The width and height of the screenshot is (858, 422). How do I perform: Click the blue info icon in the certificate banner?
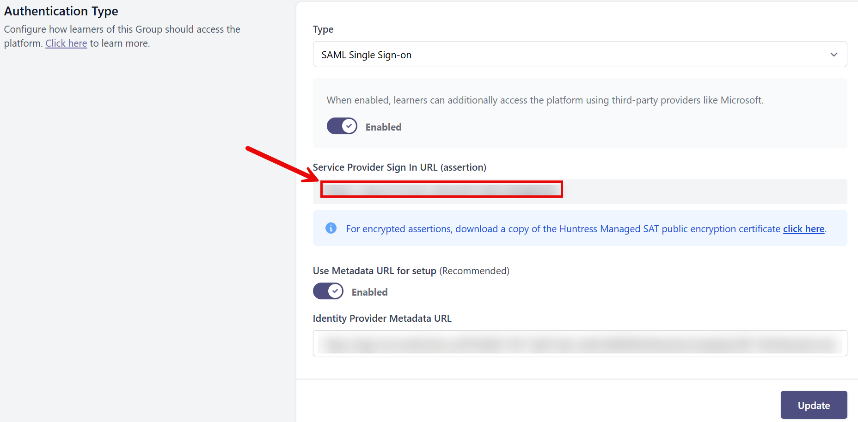331,229
